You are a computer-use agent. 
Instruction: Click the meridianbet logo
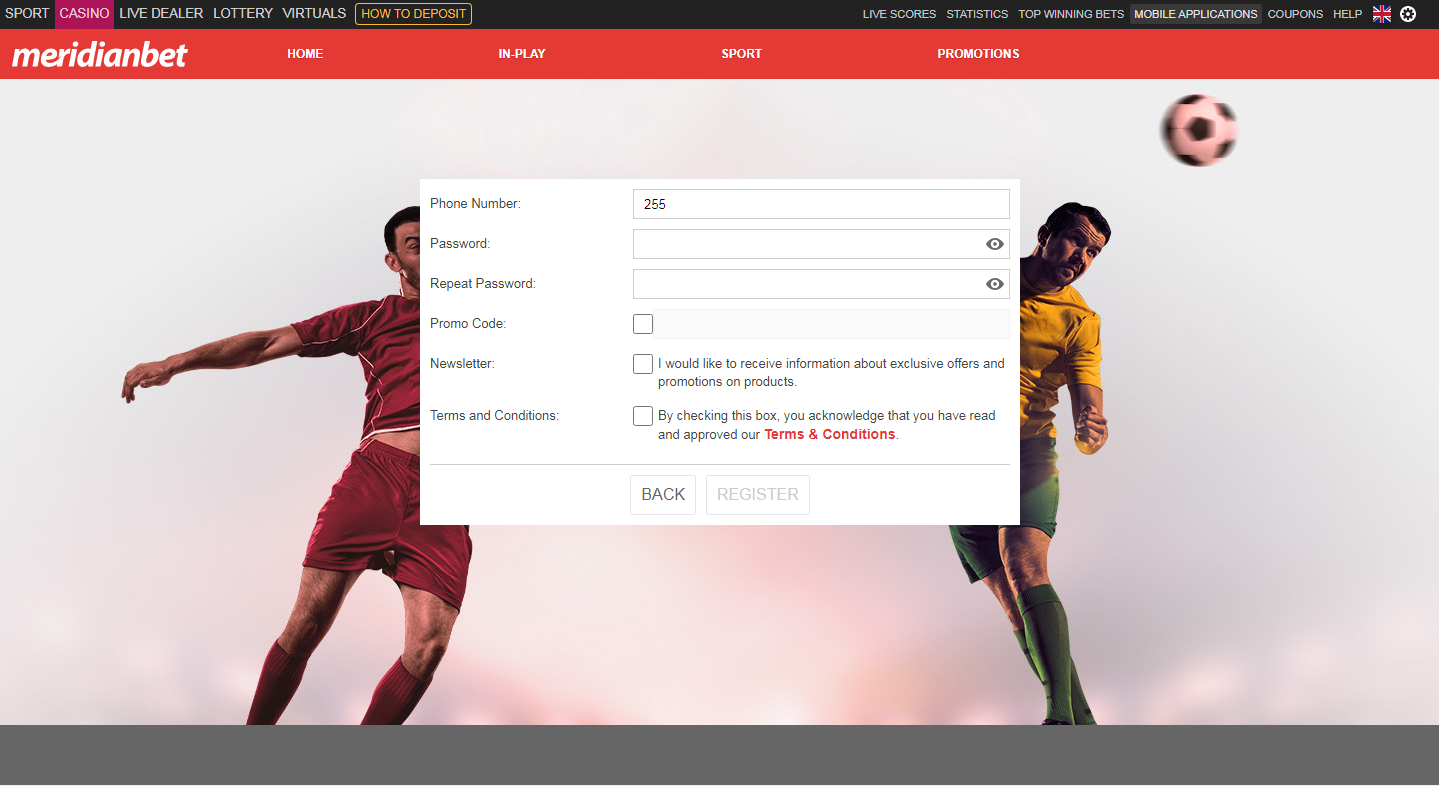point(99,54)
